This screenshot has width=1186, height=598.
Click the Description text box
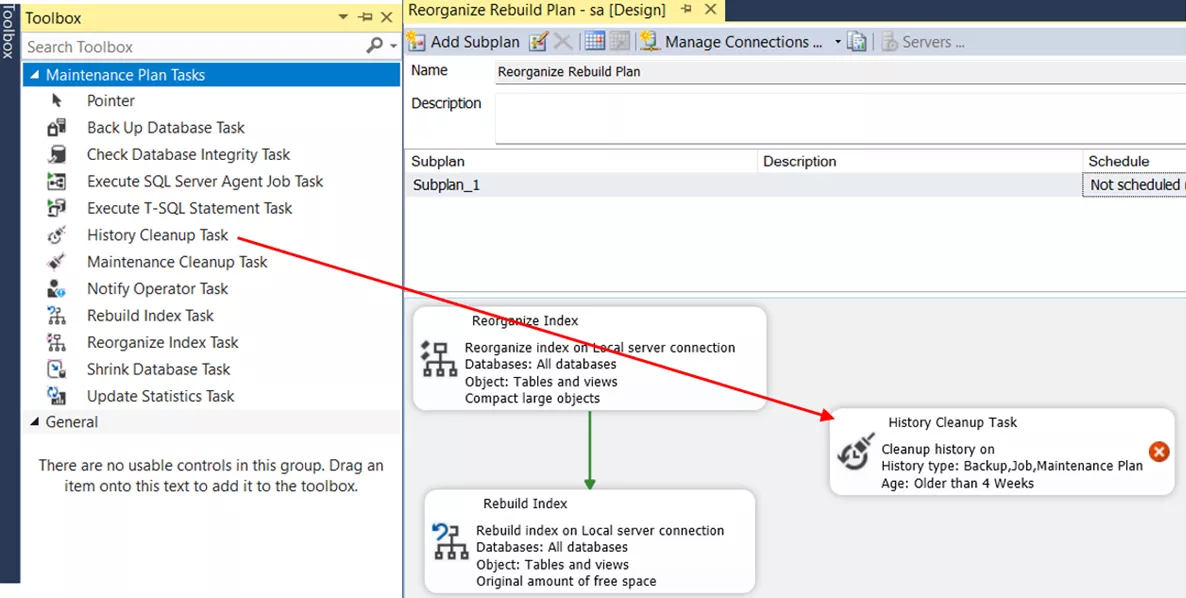840,118
